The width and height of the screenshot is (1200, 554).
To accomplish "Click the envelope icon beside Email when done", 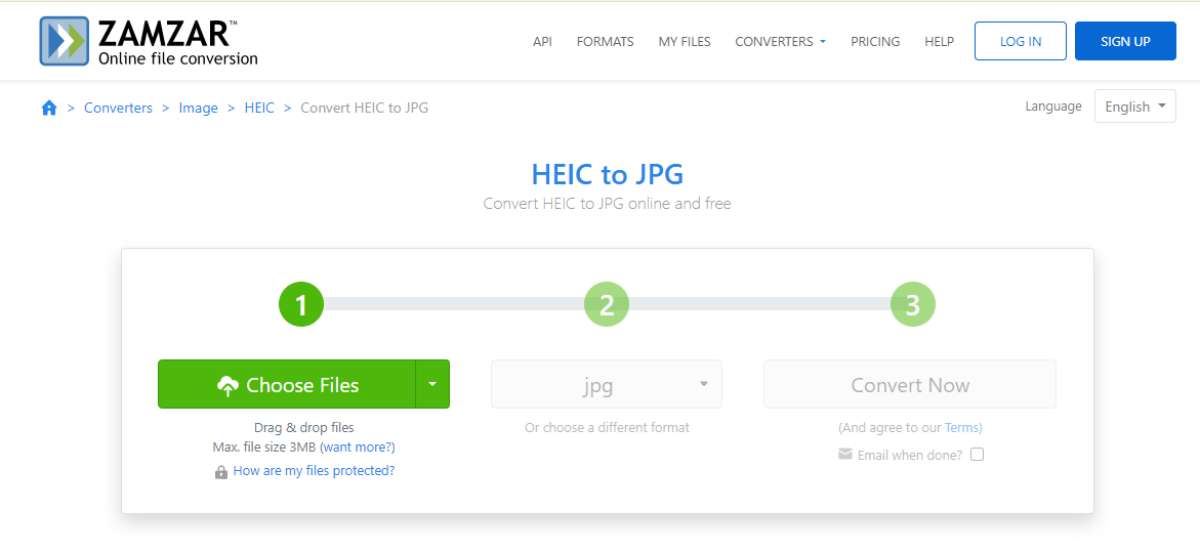I will click(x=845, y=454).
